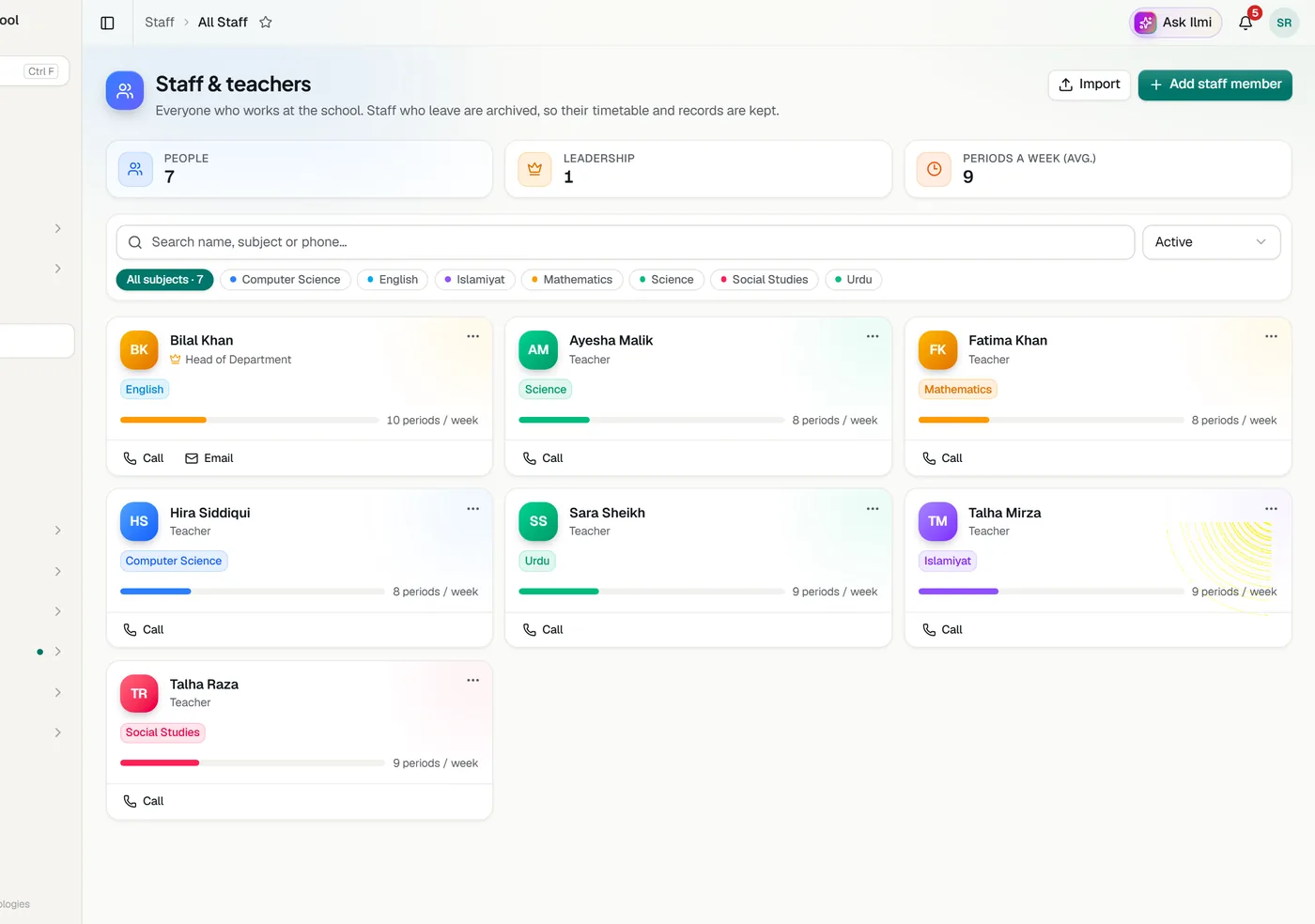This screenshot has height=924, width=1315.
Task: Filter staff by Islamiyat chip
Action: point(475,280)
